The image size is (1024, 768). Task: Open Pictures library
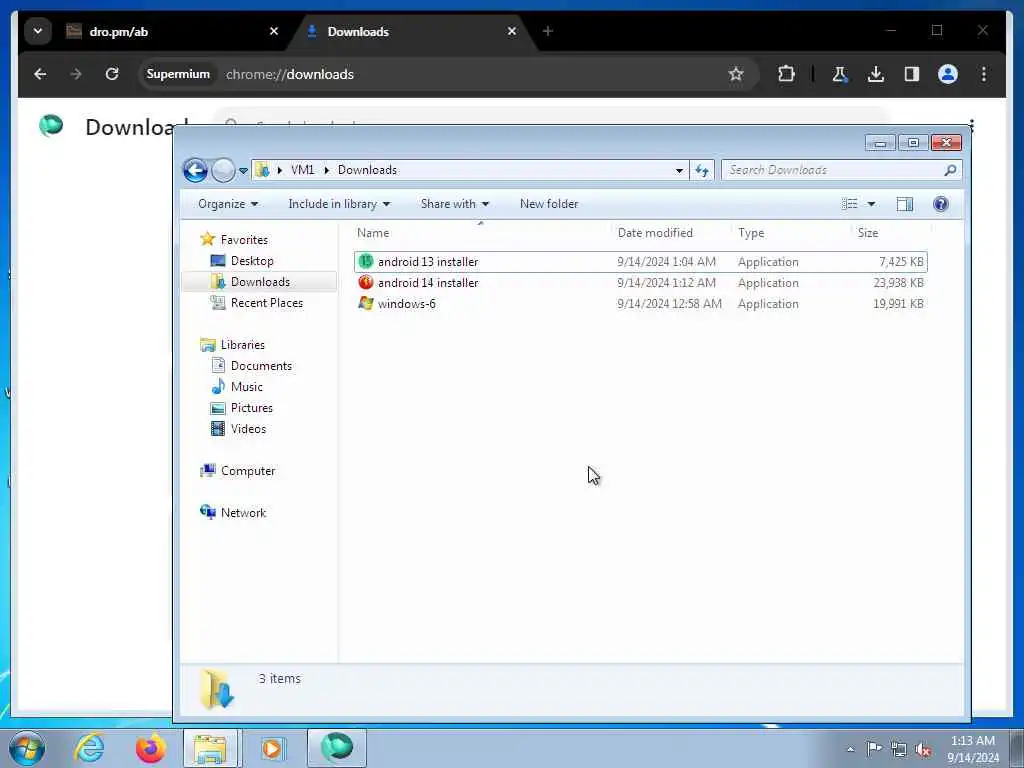(251, 408)
